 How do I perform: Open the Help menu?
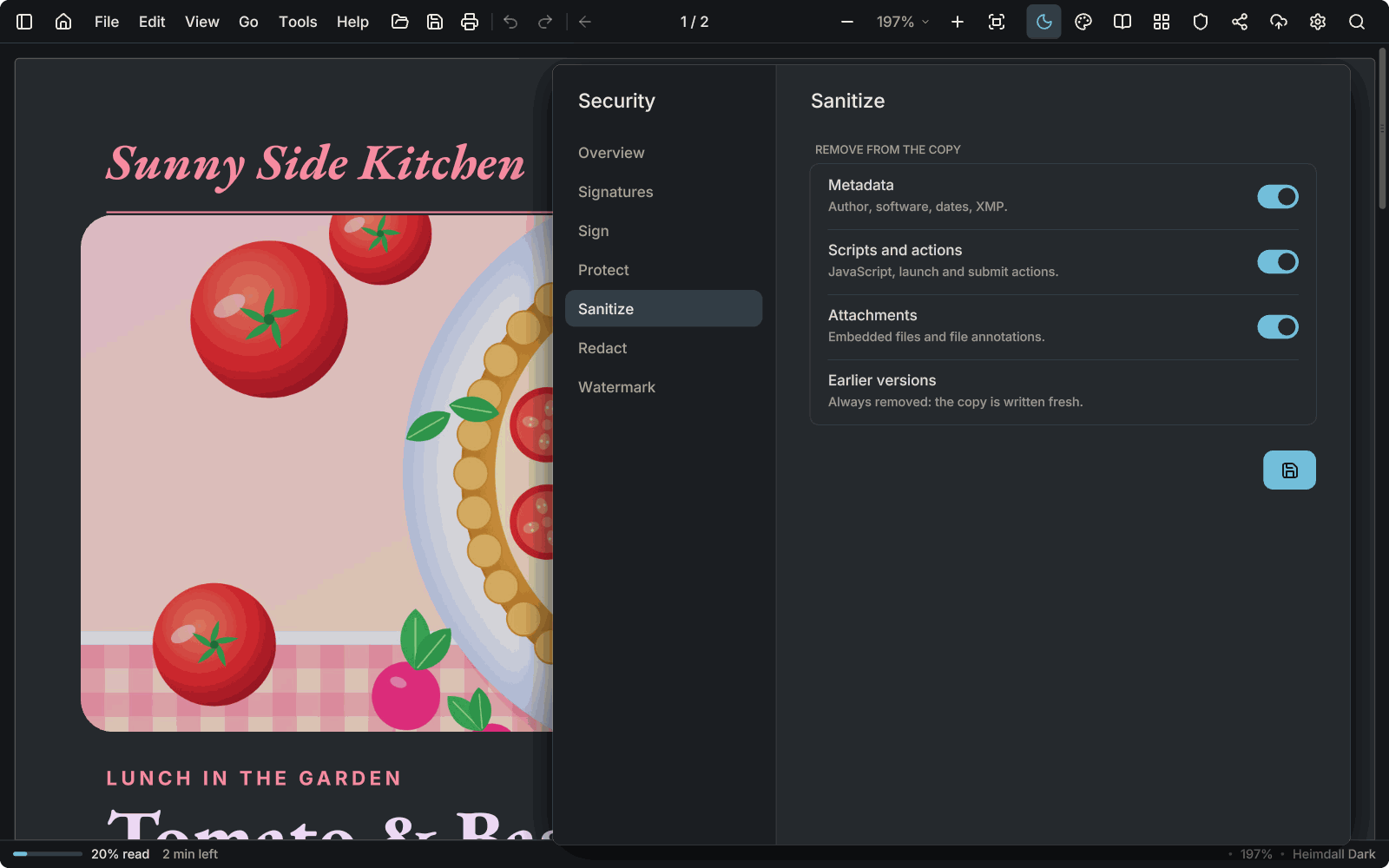click(x=352, y=22)
